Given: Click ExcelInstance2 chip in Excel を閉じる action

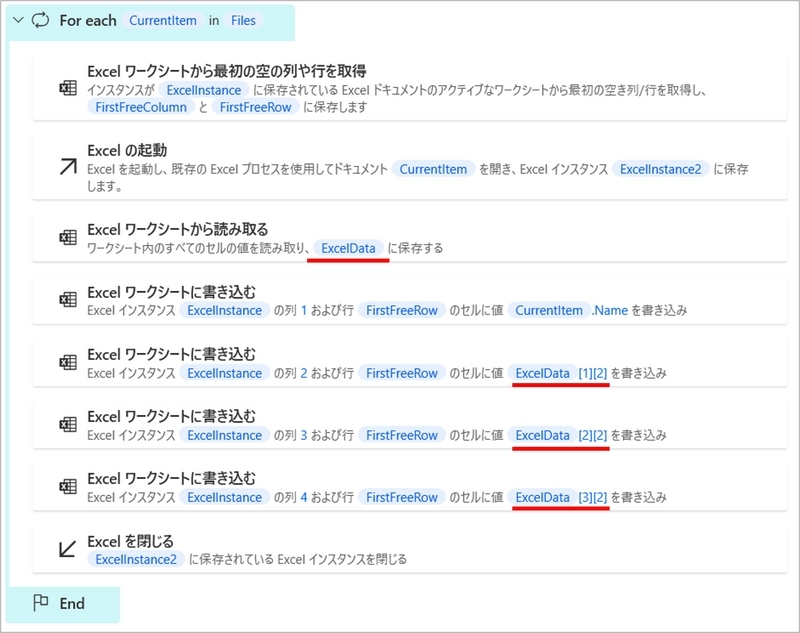Looking at the screenshot, I should (136, 560).
